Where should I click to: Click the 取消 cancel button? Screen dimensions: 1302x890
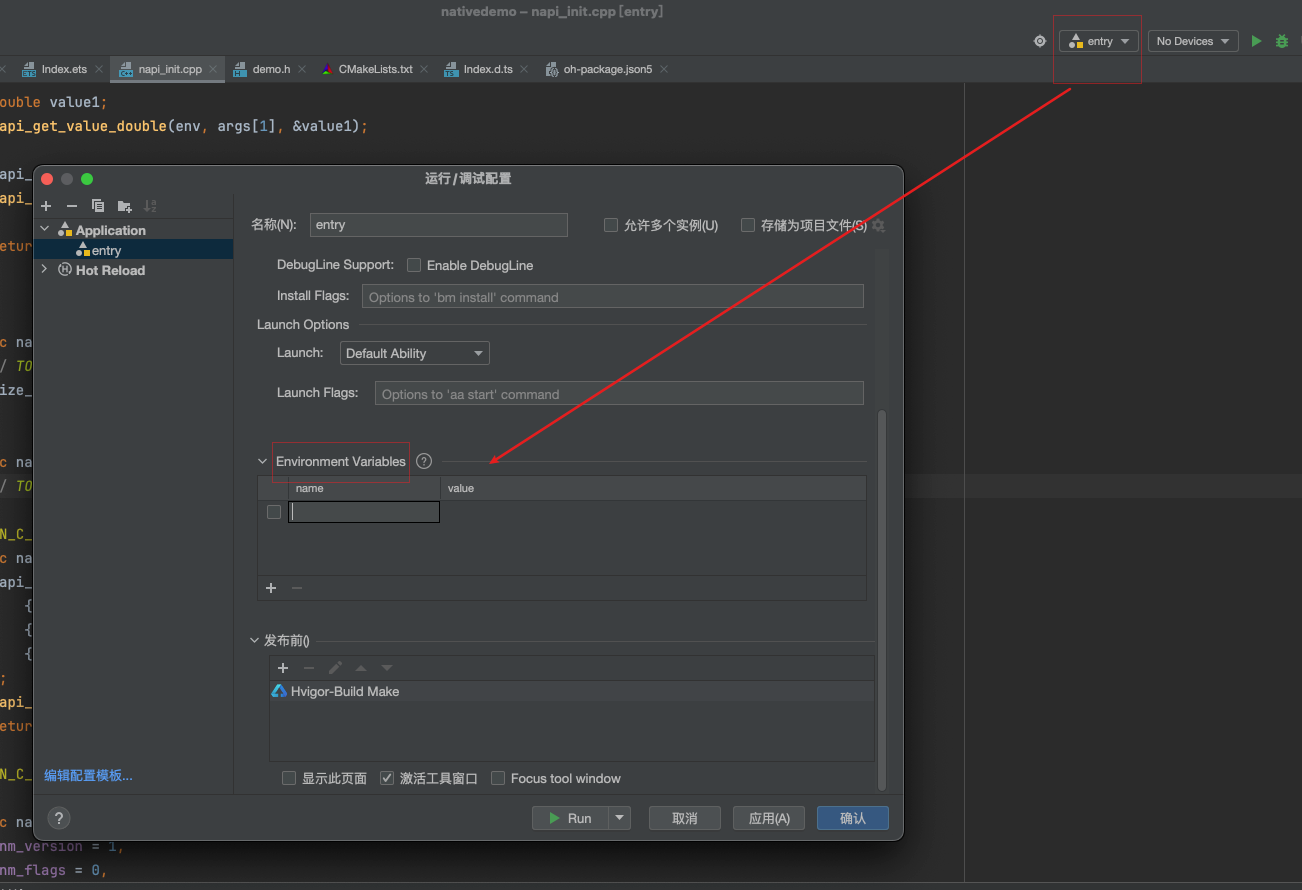(685, 818)
